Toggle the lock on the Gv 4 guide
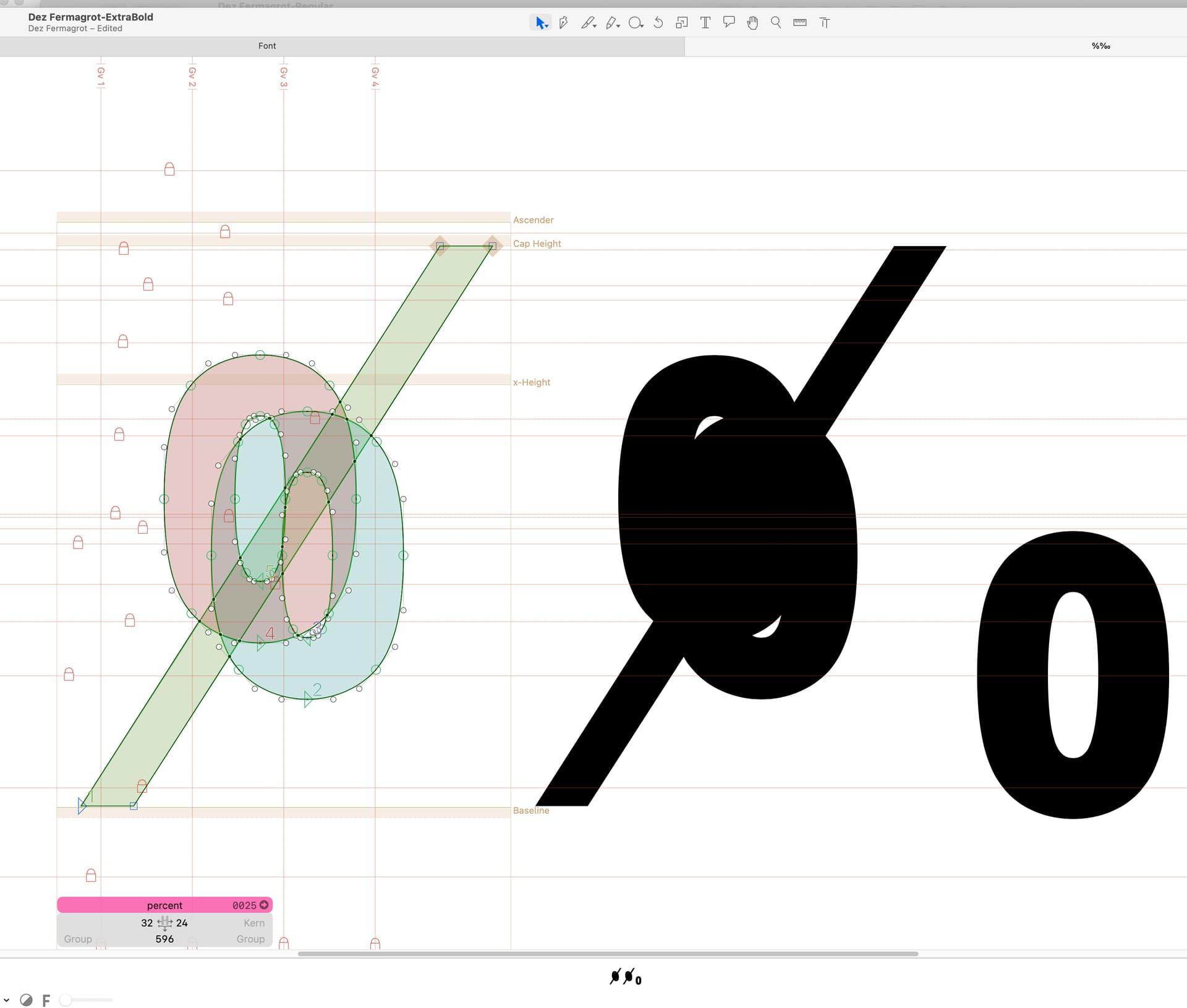The image size is (1187, 1008). pyautogui.click(x=375, y=943)
